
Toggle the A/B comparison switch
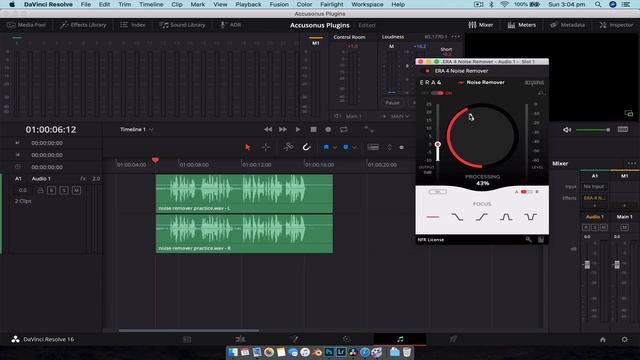coord(526,191)
